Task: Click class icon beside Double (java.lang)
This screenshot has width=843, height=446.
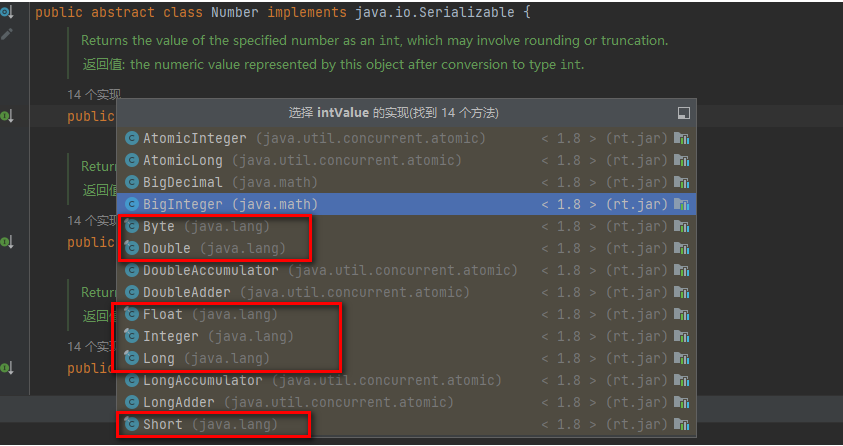Action: click(x=132, y=248)
